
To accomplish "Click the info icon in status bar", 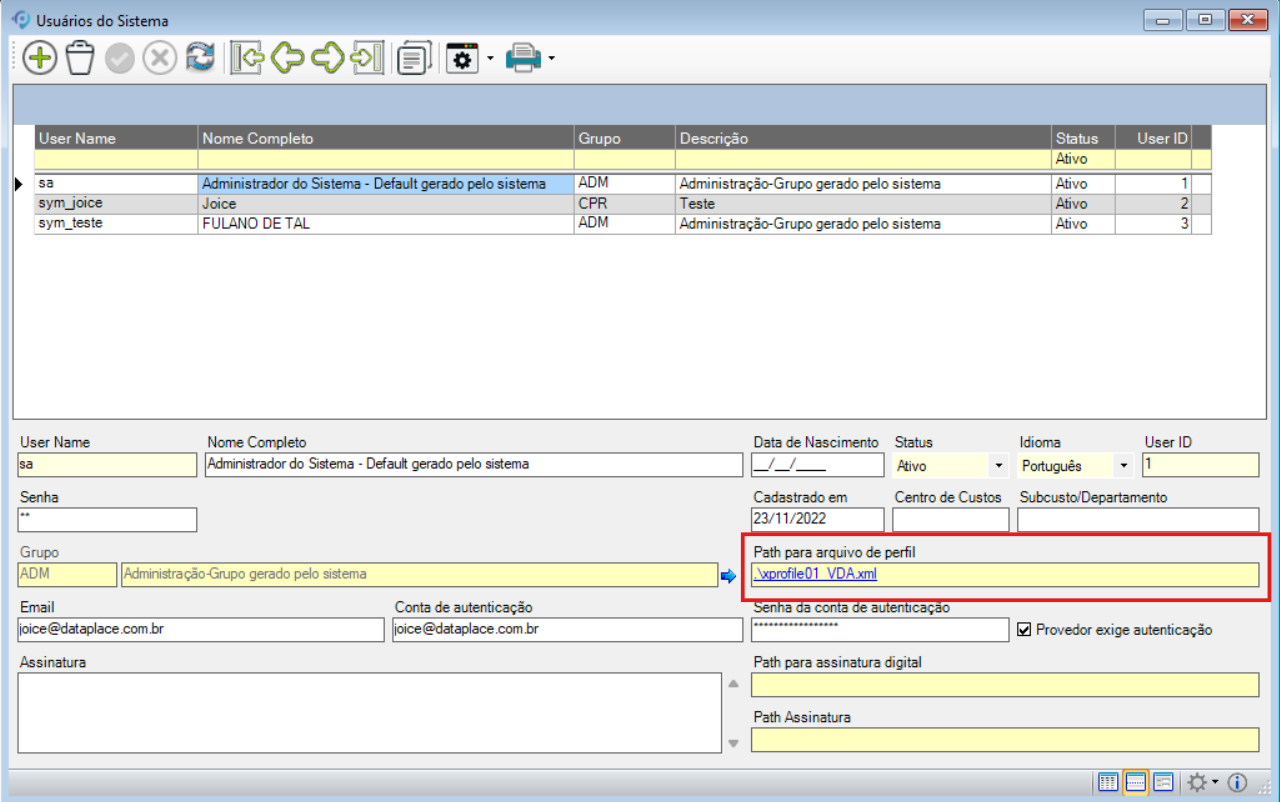I will coord(1237,782).
